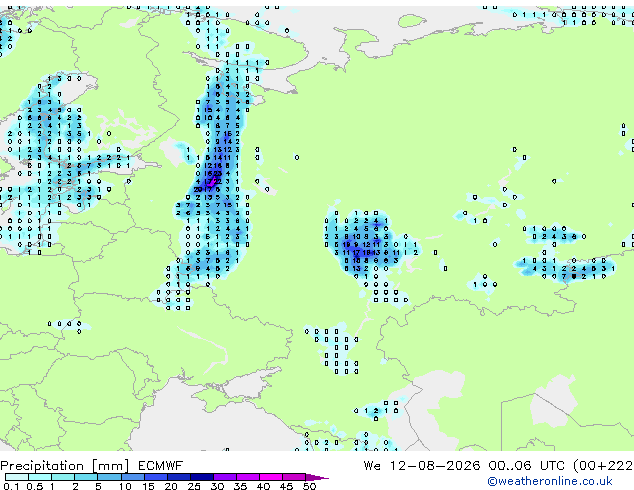Click the legend label '10'
The height and width of the screenshot is (490, 634).
[125, 486]
